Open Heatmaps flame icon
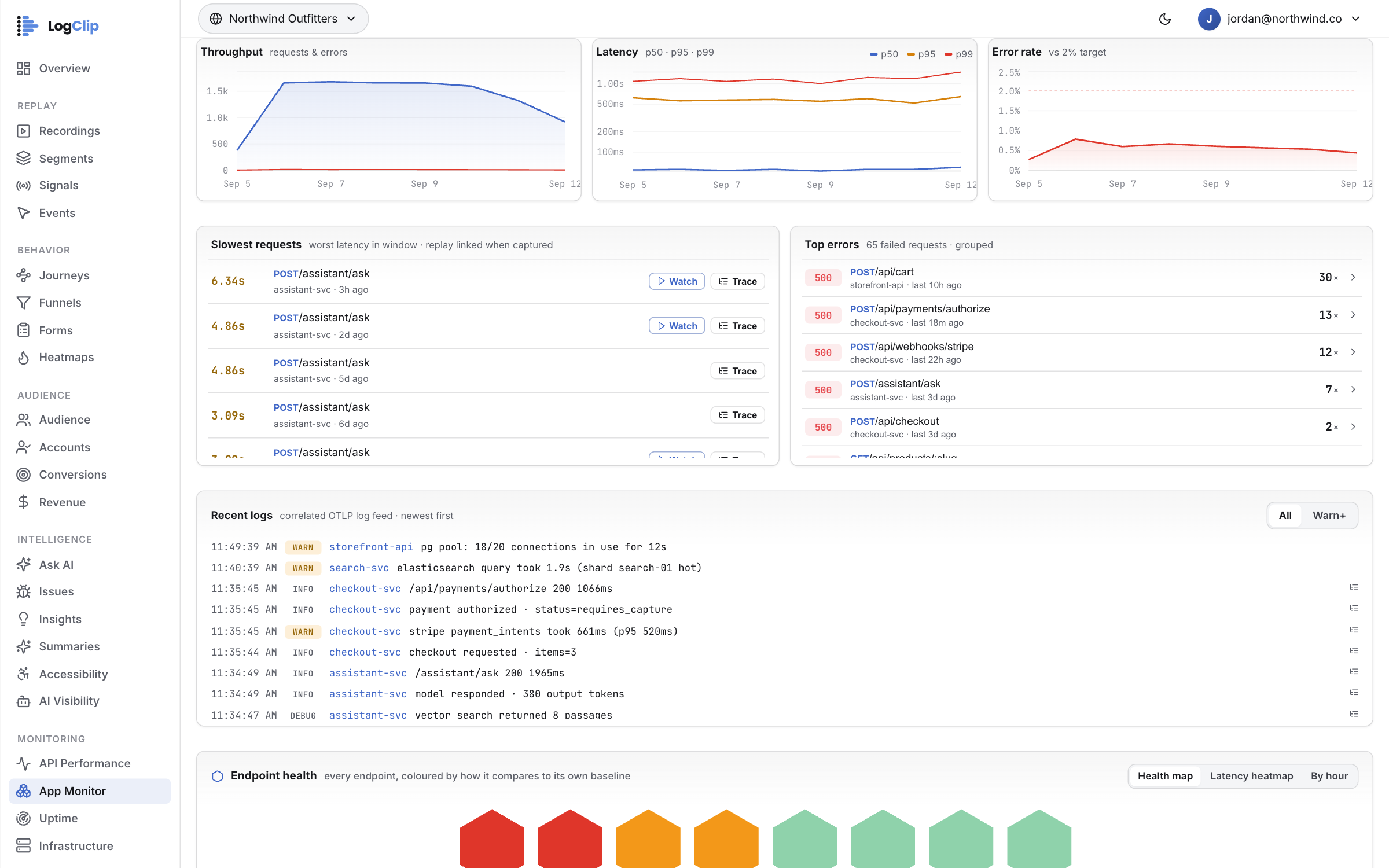The image size is (1389, 868). click(23, 357)
